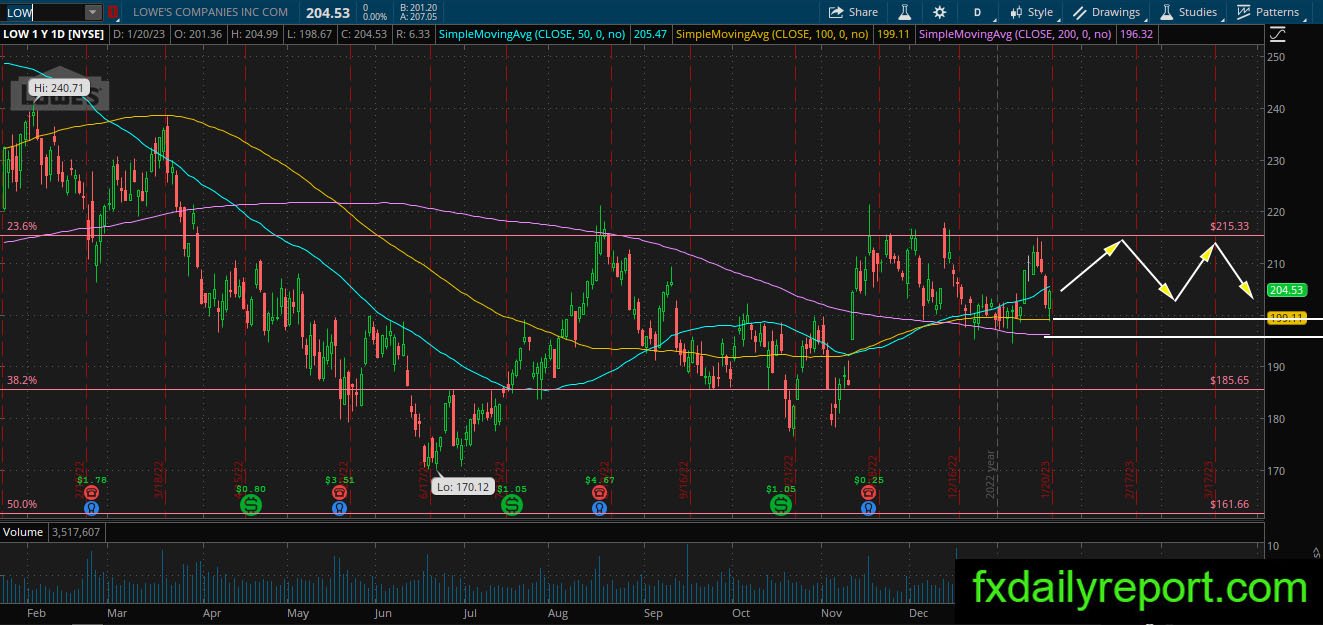The width and height of the screenshot is (1323, 625).
Task: Click blue lightbulb icon below $0.25 earnings
Action: tap(868, 507)
